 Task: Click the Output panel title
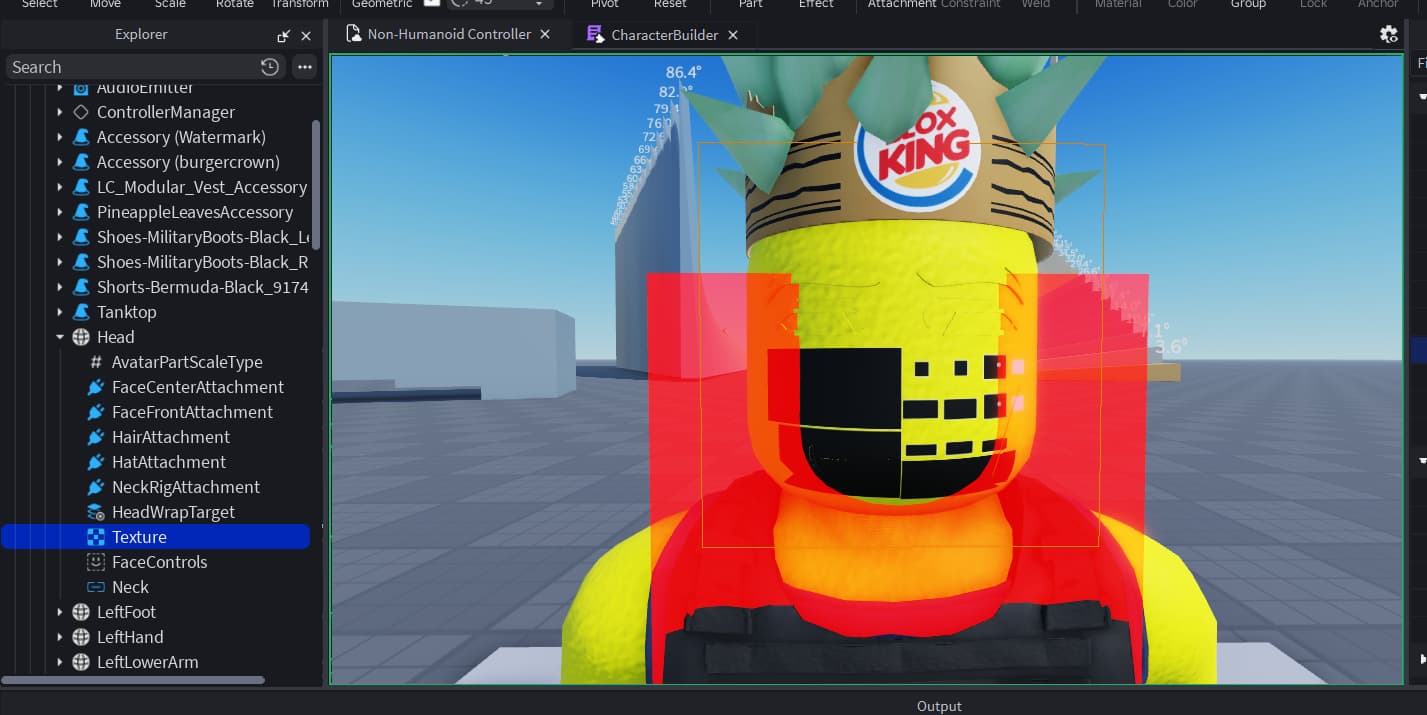click(939, 706)
